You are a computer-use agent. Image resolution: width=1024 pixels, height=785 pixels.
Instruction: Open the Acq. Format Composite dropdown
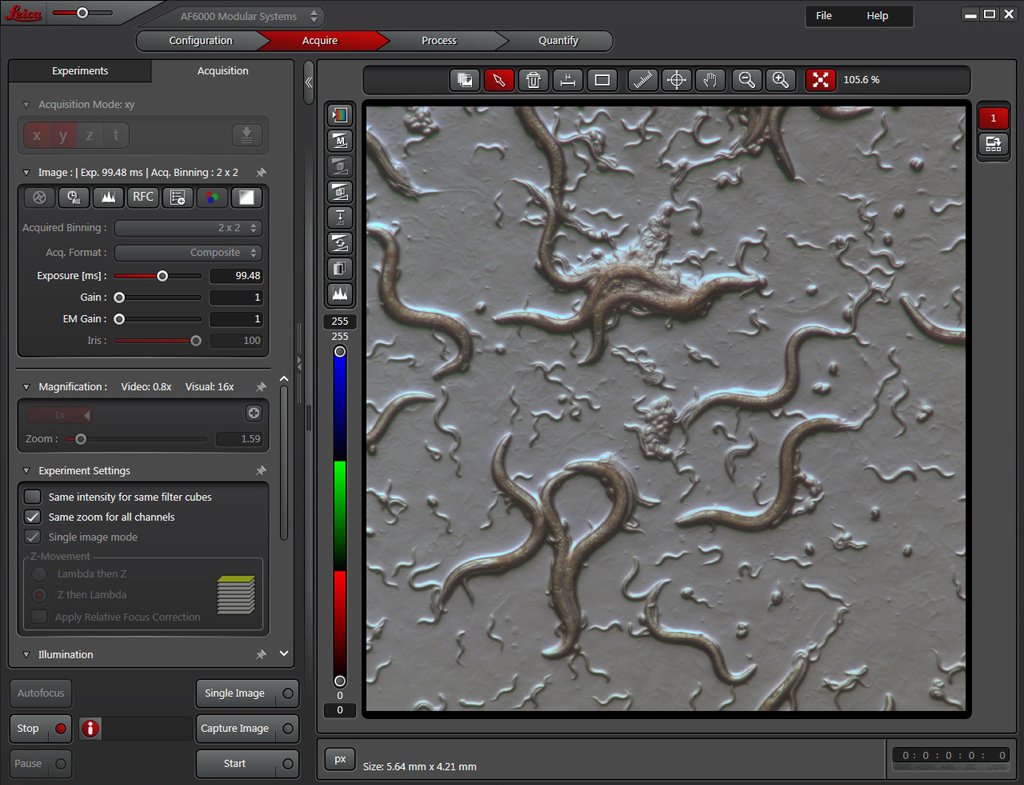[x=188, y=253]
